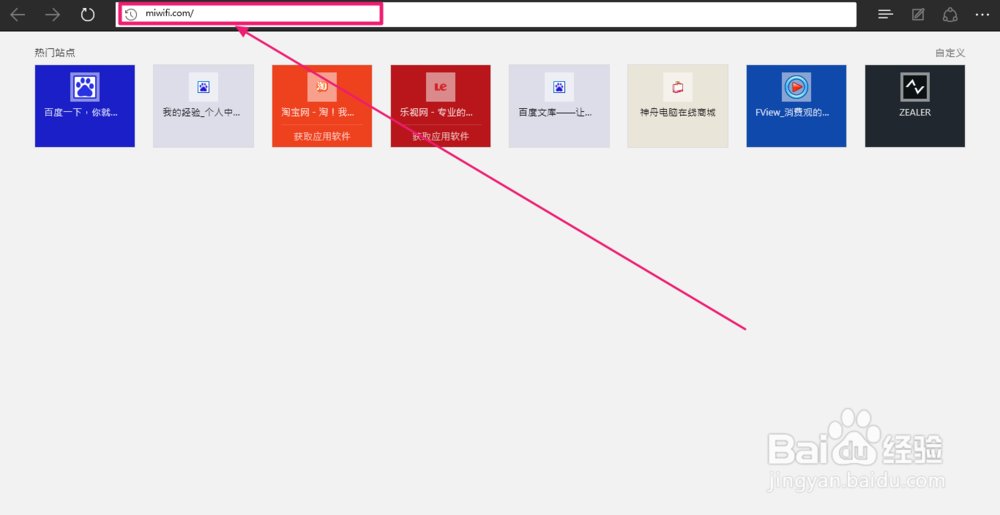
Task: Go back with the left arrow button
Action: click(x=17, y=15)
